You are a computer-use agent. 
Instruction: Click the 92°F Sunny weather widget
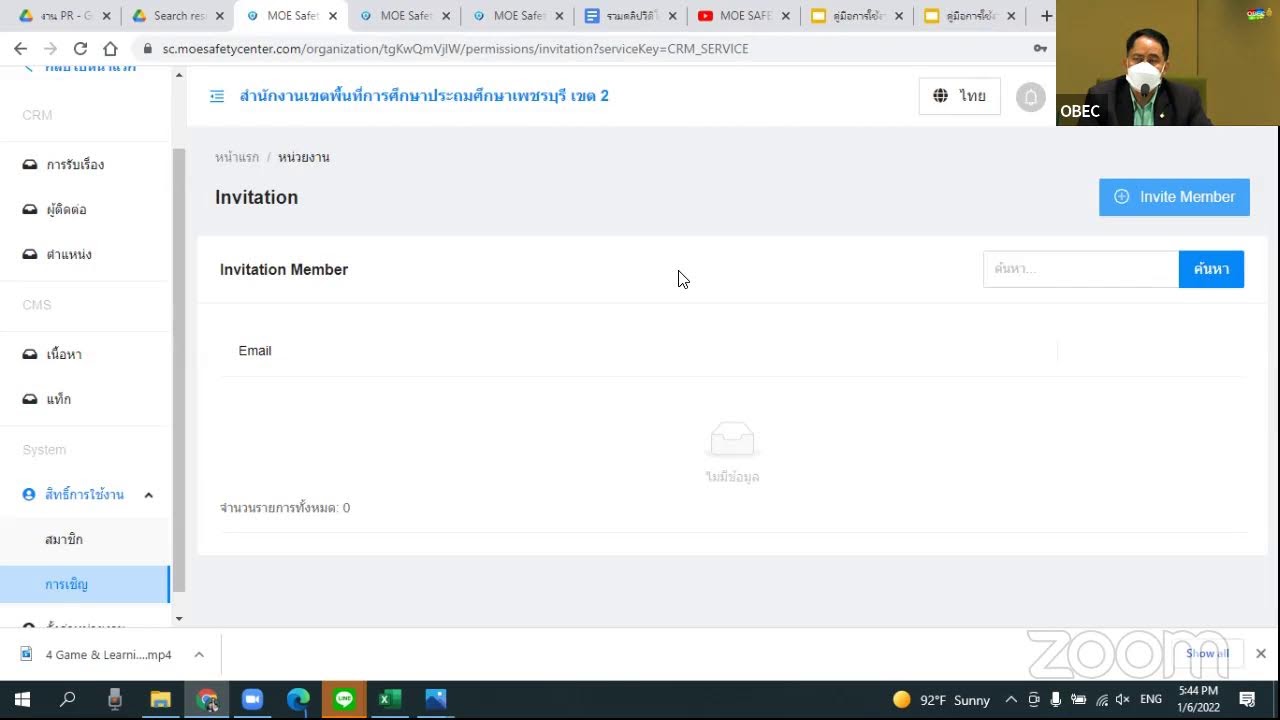[x=941, y=700]
